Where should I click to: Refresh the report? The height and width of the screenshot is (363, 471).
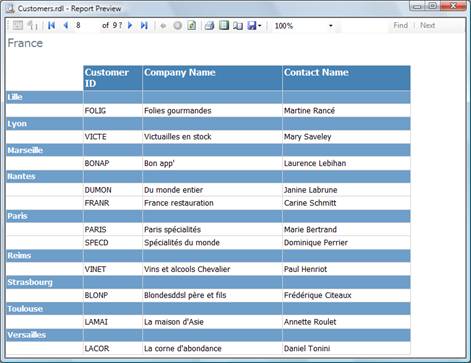tap(192, 26)
